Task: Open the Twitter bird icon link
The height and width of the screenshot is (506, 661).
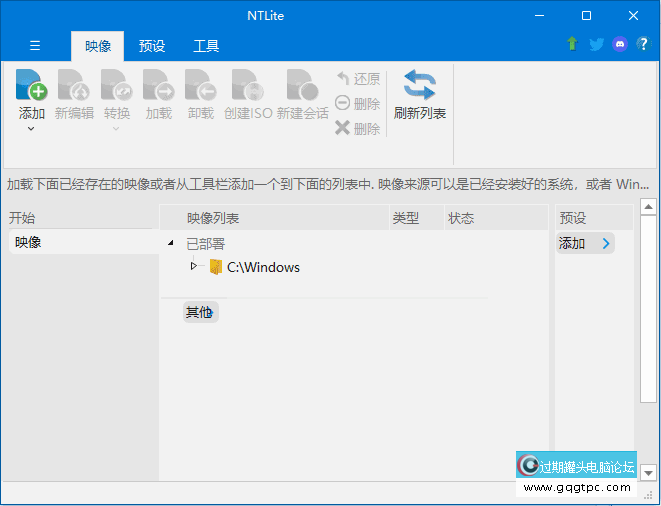Action: click(x=596, y=45)
